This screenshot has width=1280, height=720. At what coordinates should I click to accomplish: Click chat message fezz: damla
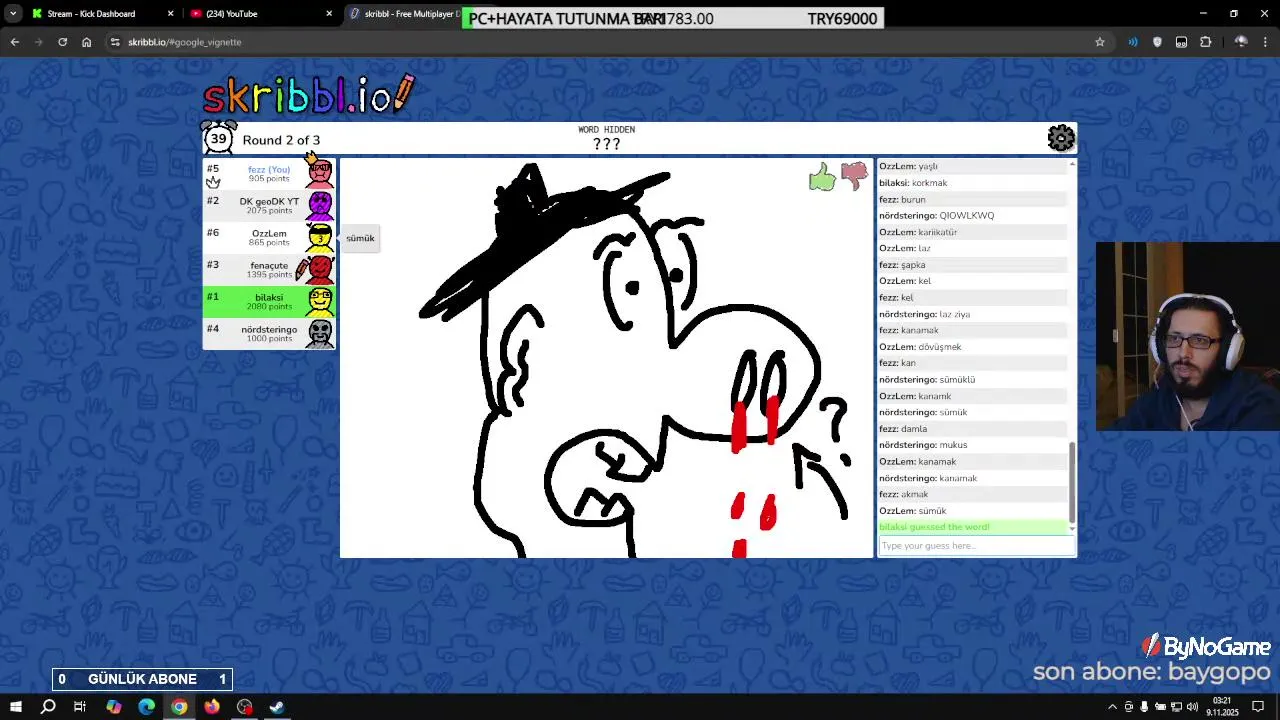click(x=903, y=429)
